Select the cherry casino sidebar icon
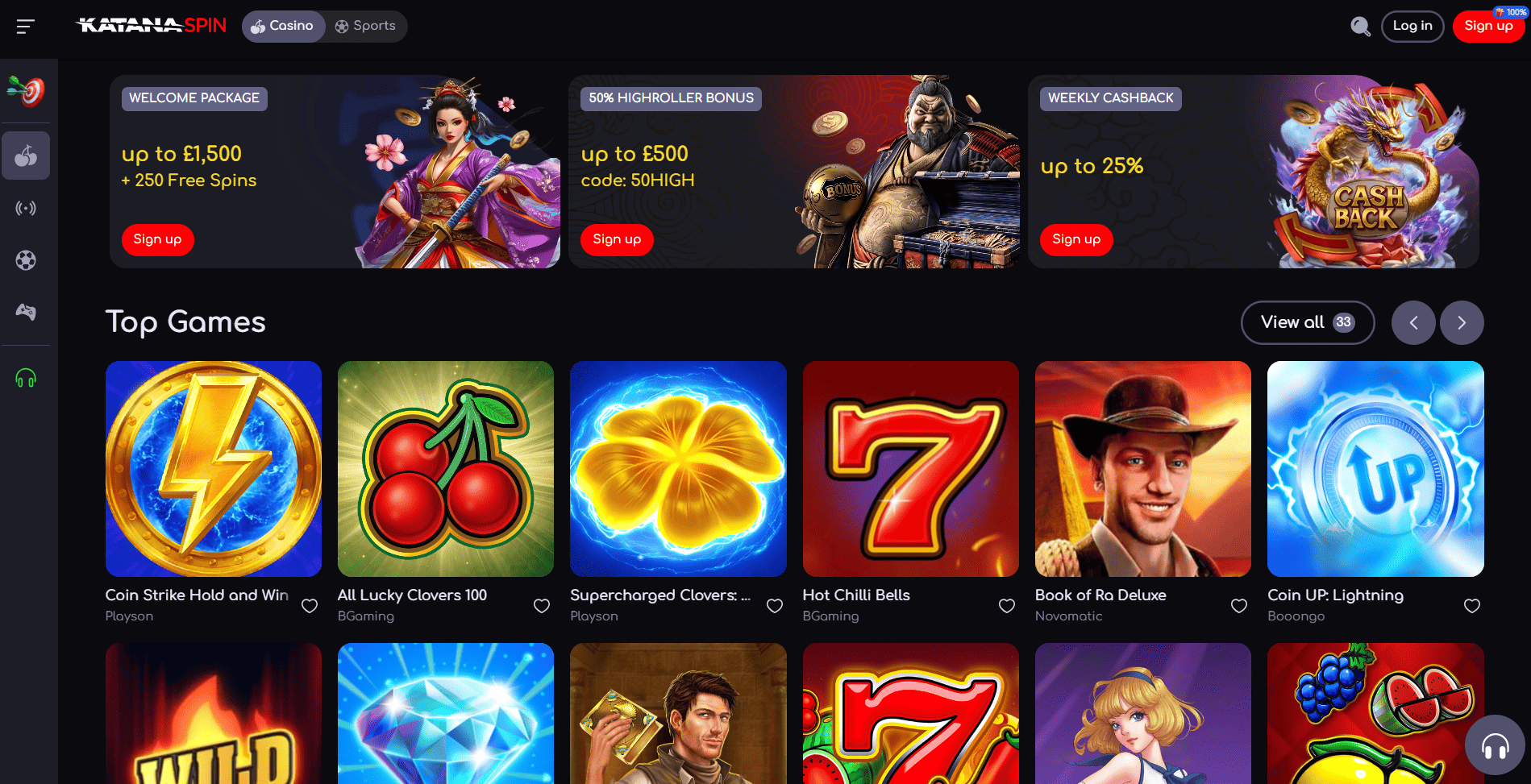This screenshot has width=1531, height=784. point(26,156)
